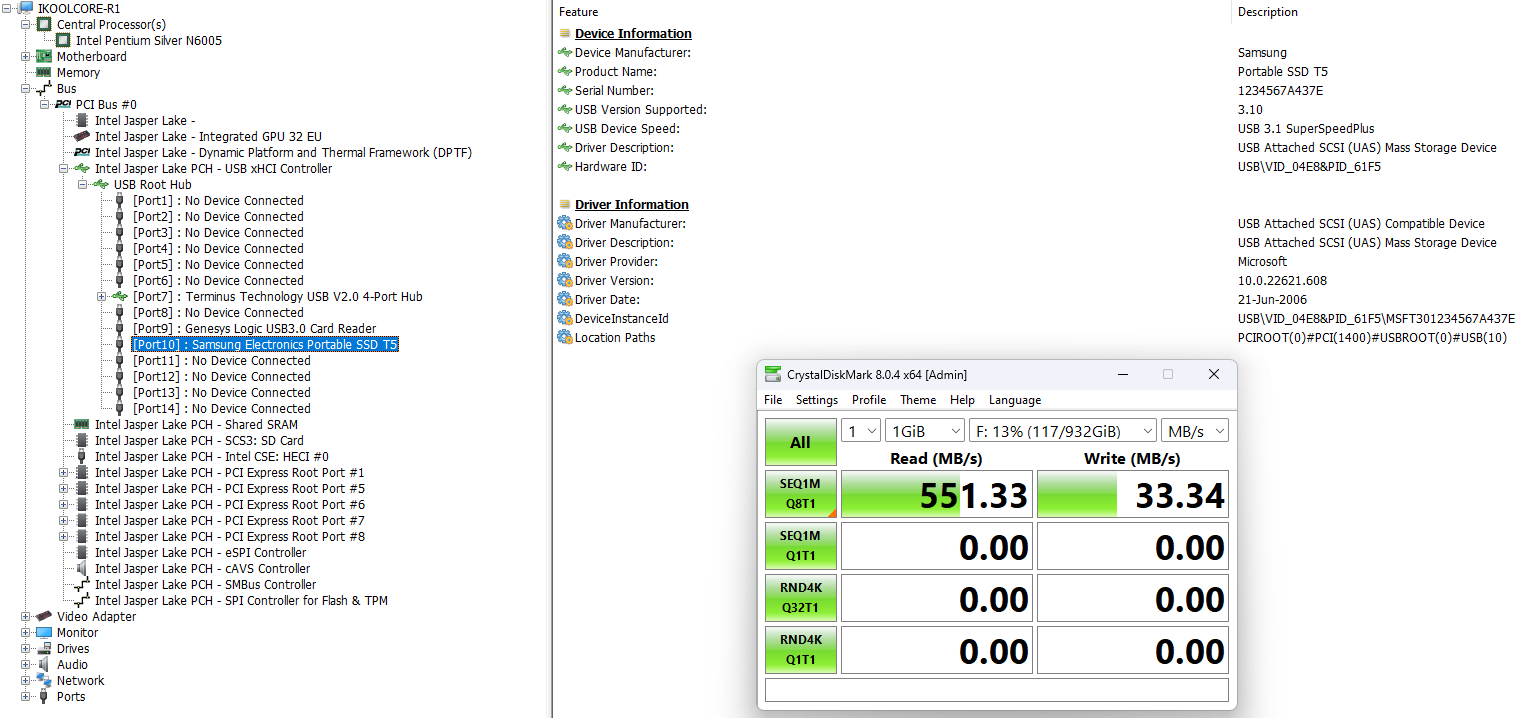Click the USB 3.1 SuperSpeedPlus value
The width and height of the screenshot is (1530, 718).
pyautogui.click(x=1306, y=129)
